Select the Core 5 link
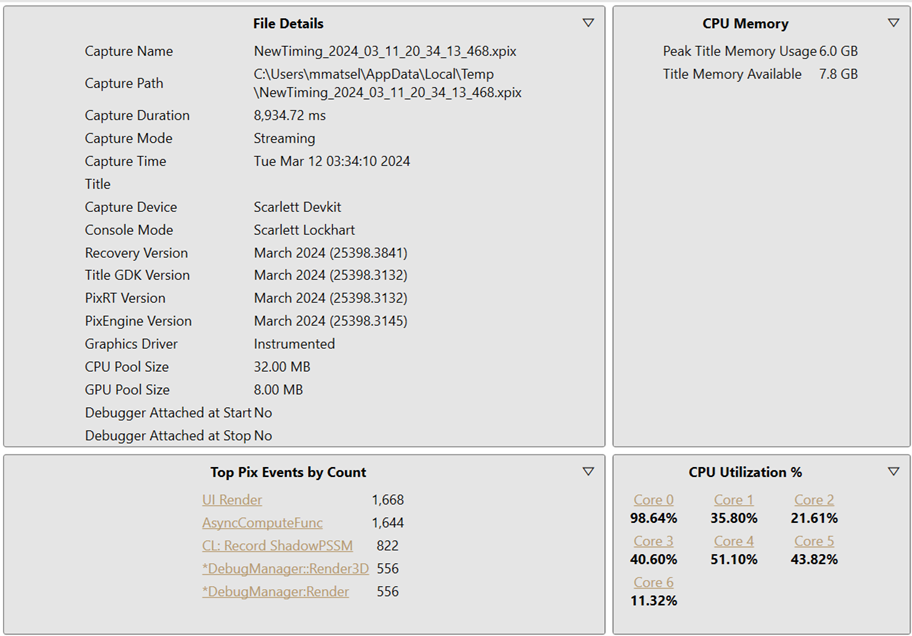This screenshot has width=912, height=636. pos(814,541)
